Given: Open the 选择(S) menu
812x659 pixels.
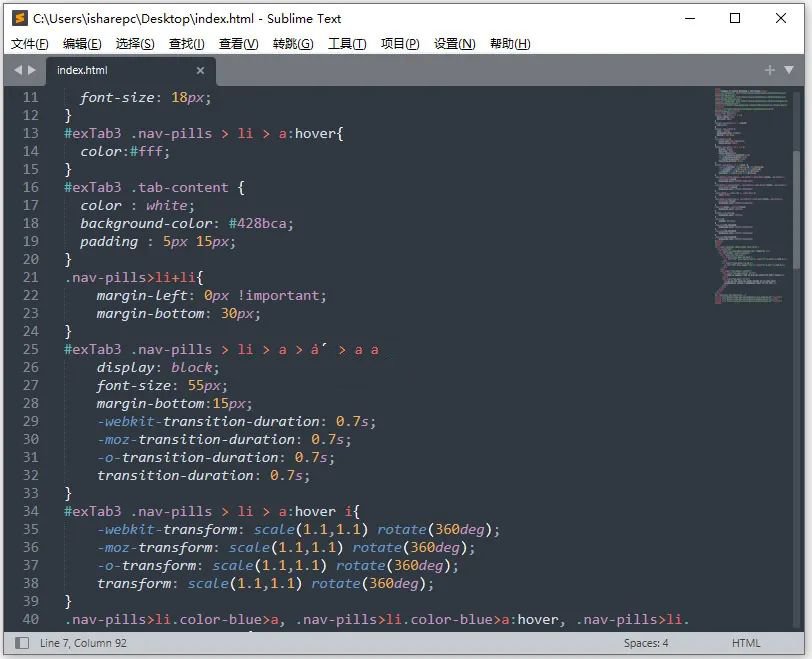Looking at the screenshot, I should tap(135, 44).
